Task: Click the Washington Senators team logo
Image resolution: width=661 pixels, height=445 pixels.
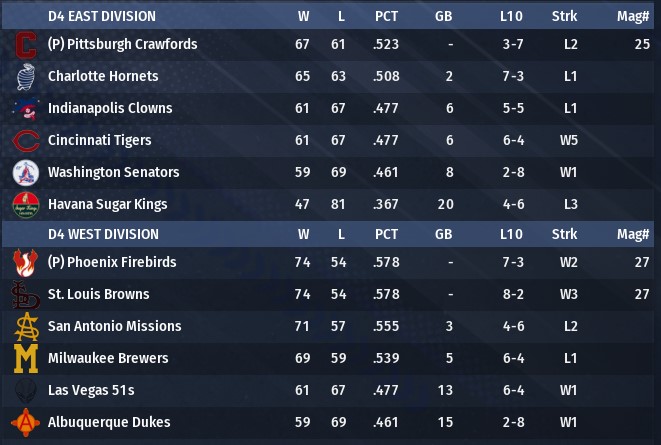Action: [x=25, y=173]
